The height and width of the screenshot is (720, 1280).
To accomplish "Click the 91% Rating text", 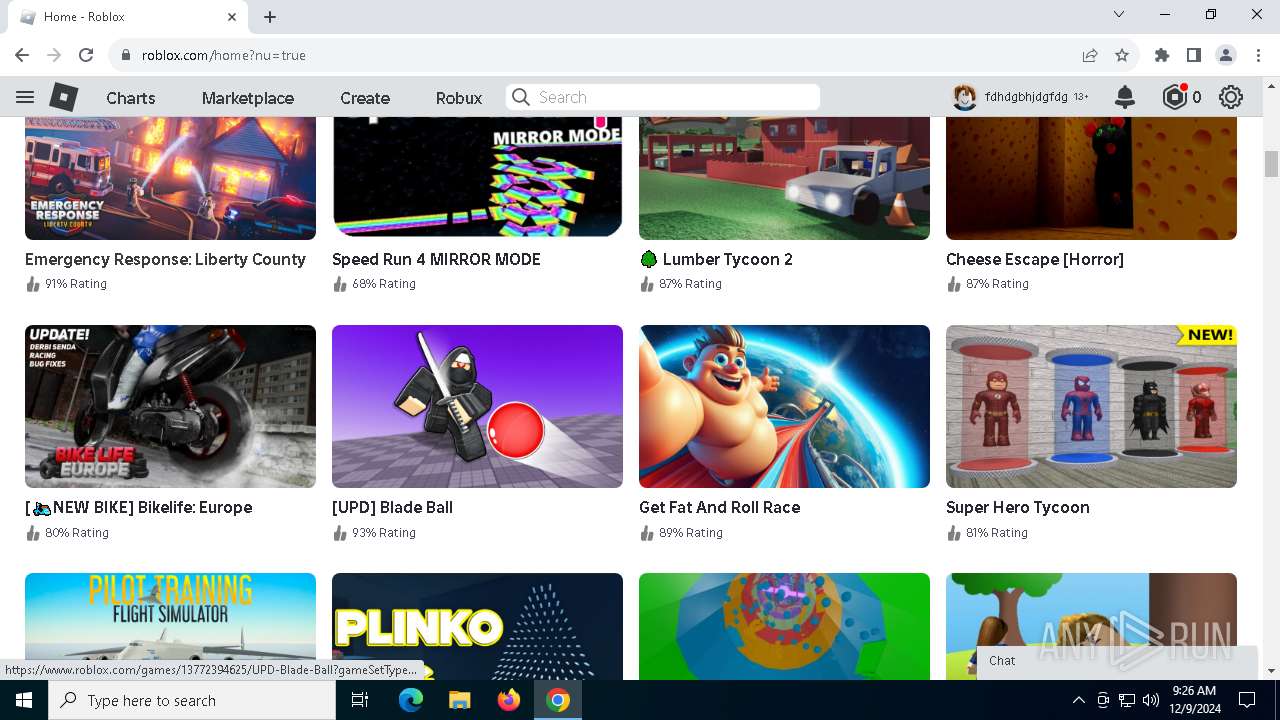I will 76,284.
